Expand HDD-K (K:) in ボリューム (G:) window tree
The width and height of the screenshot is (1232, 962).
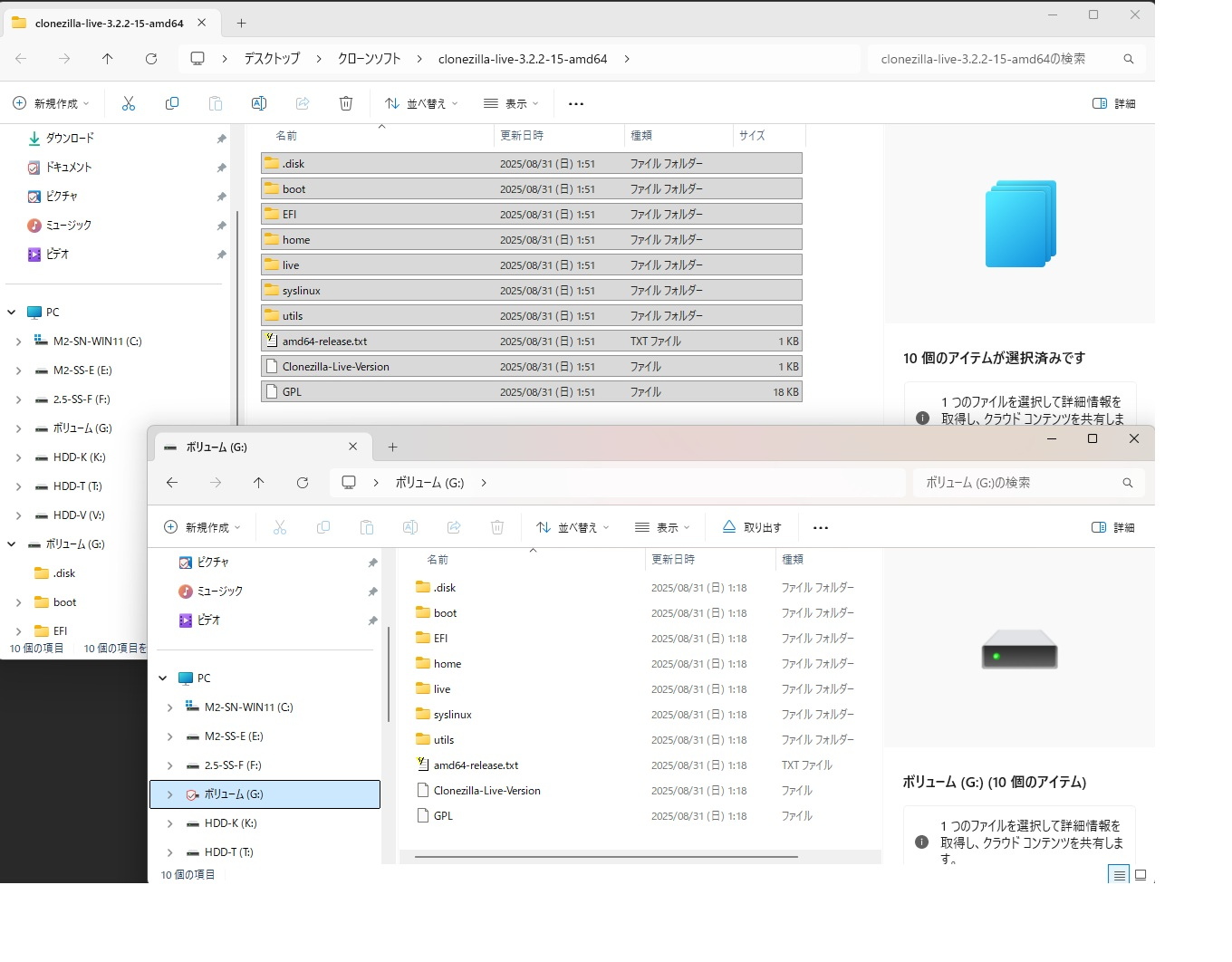170,823
